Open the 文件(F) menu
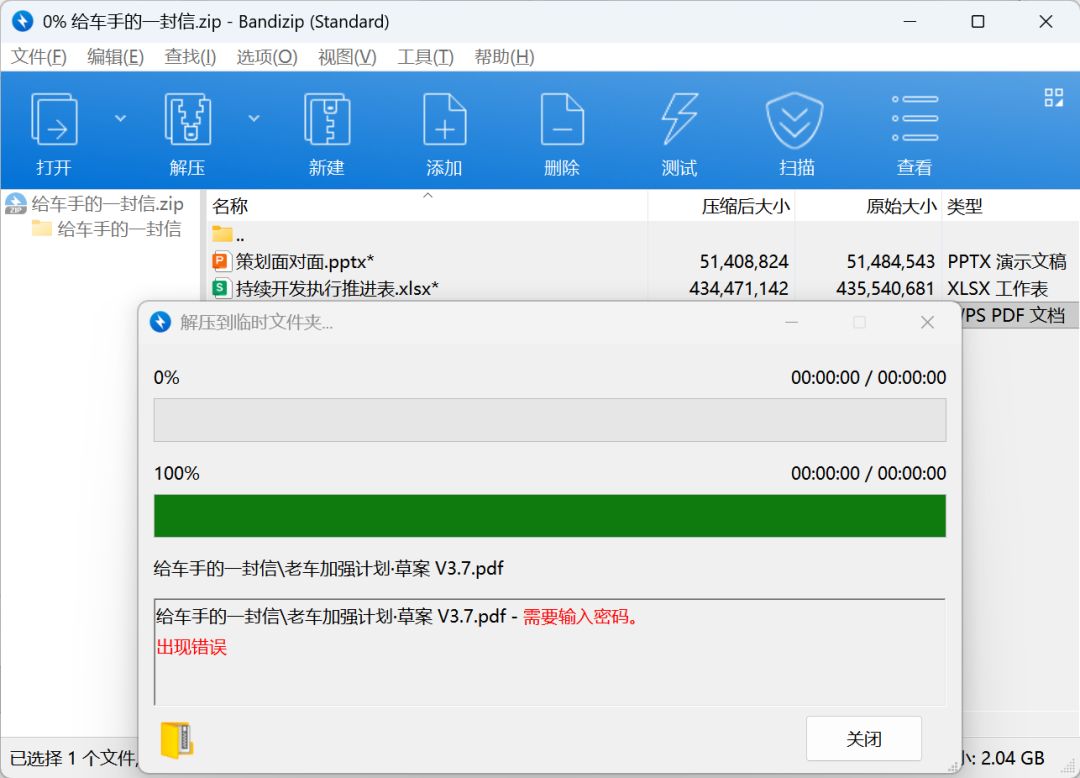The image size is (1080, 778). tap(39, 56)
